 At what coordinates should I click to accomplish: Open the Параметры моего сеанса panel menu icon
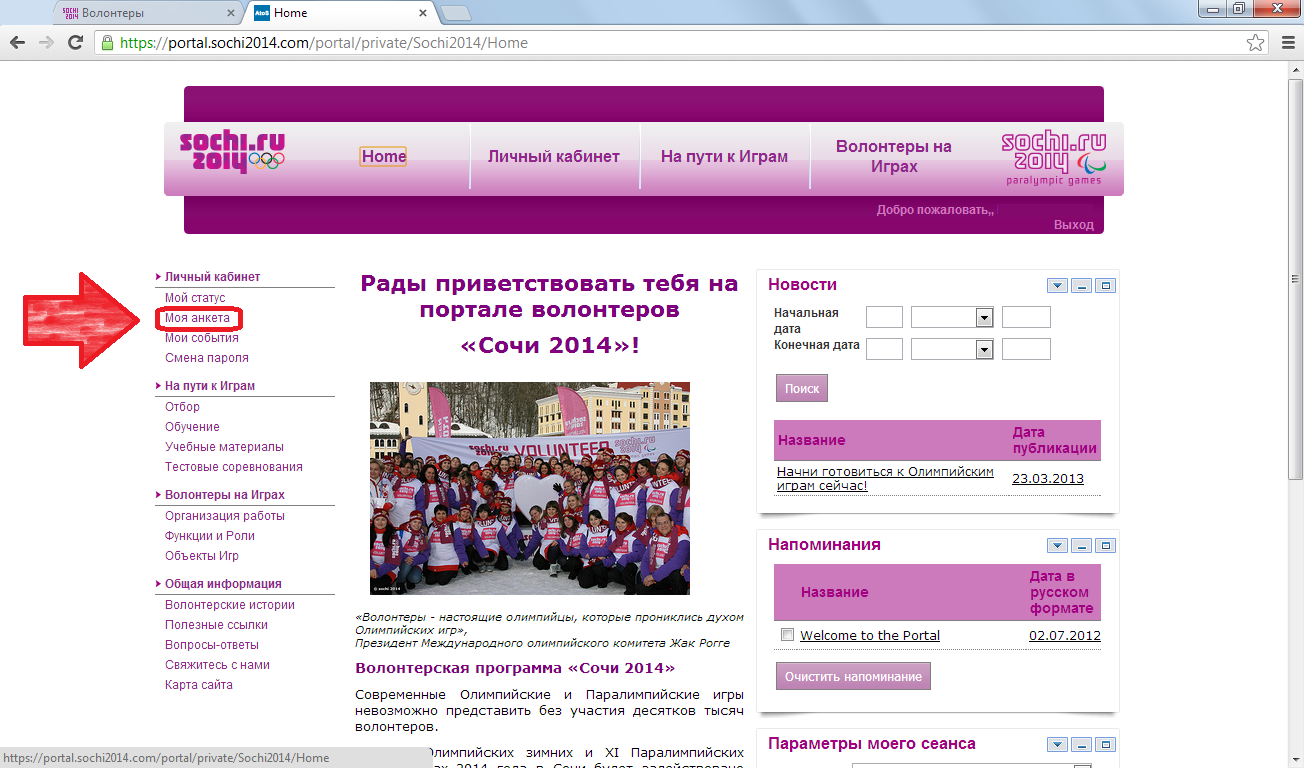tap(1058, 745)
